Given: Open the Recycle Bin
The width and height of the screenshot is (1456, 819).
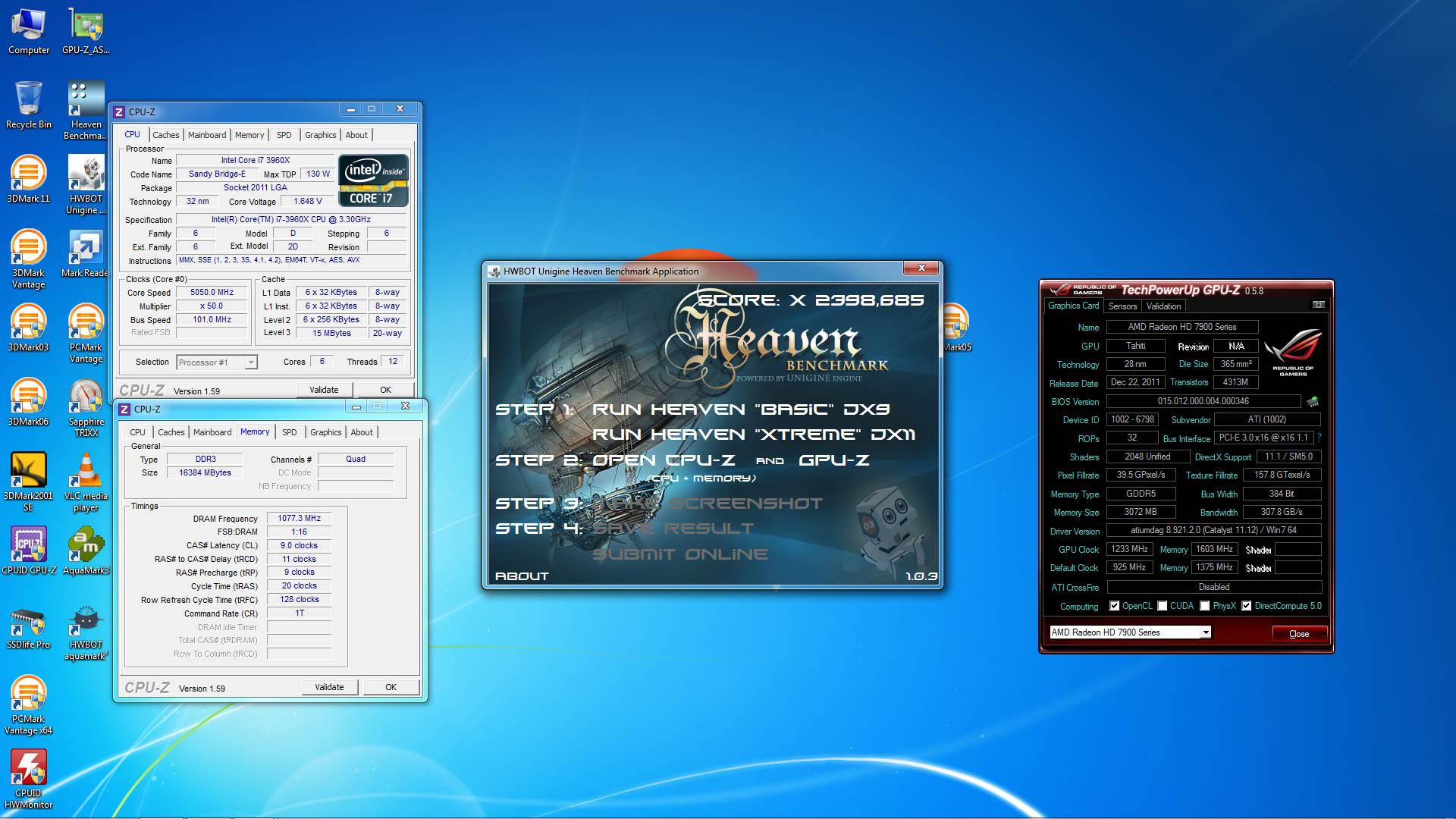Looking at the screenshot, I should (x=29, y=105).
